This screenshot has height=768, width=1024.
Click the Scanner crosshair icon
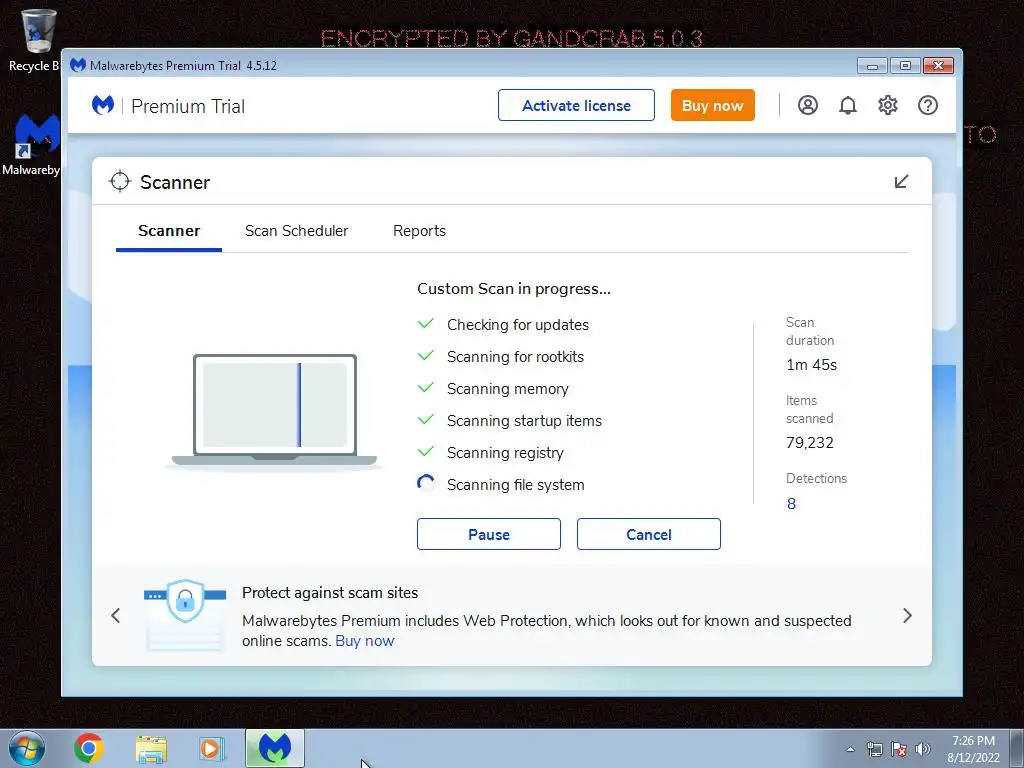tap(120, 182)
